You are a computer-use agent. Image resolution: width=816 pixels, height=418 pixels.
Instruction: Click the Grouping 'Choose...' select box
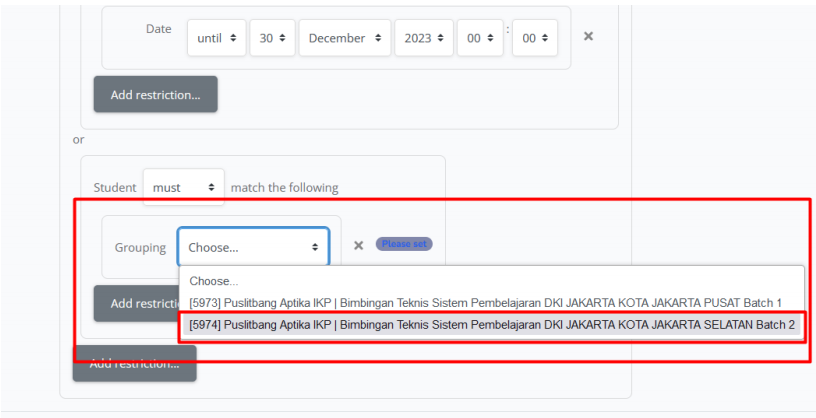coord(253,247)
